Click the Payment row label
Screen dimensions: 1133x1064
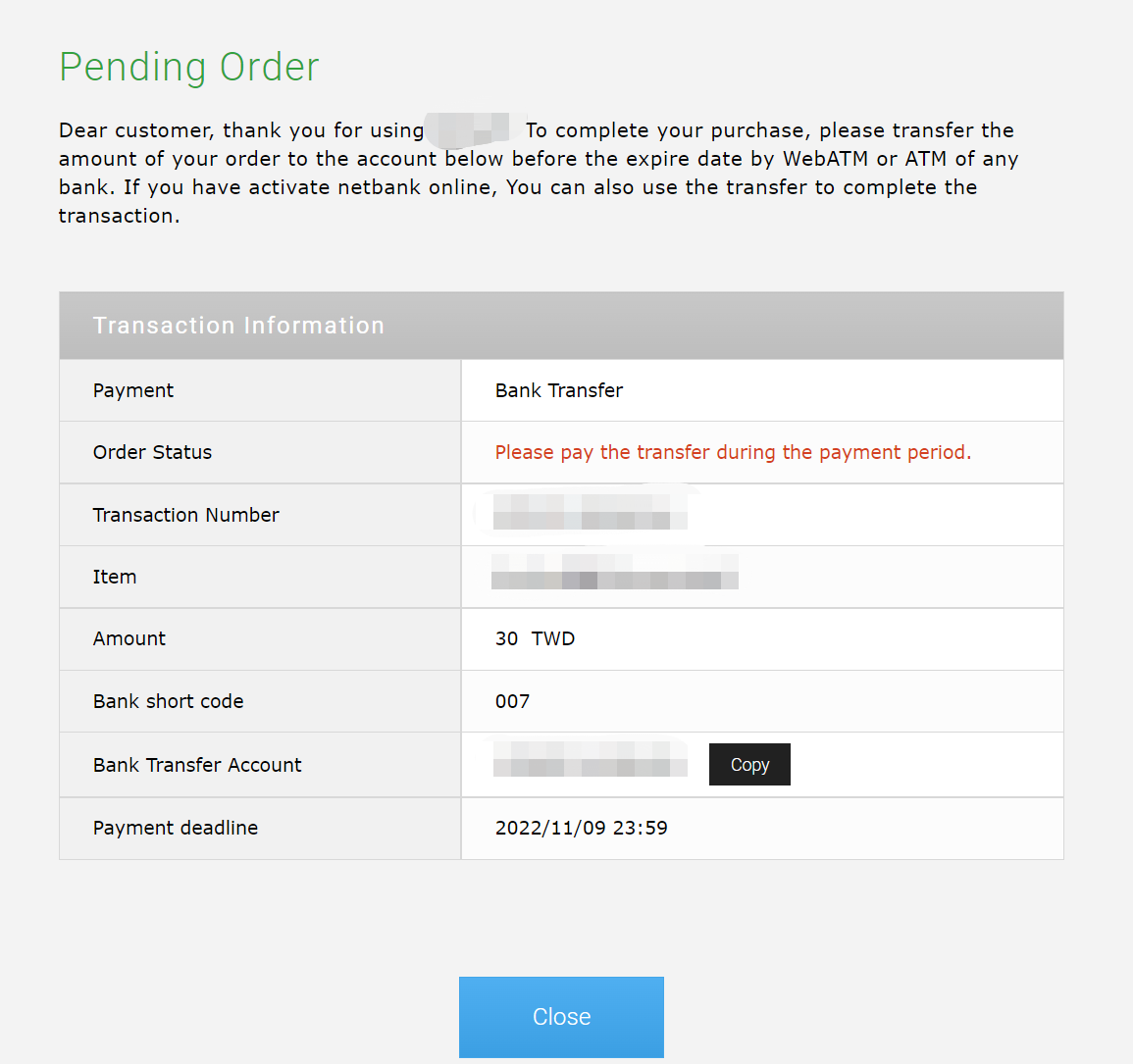point(132,390)
